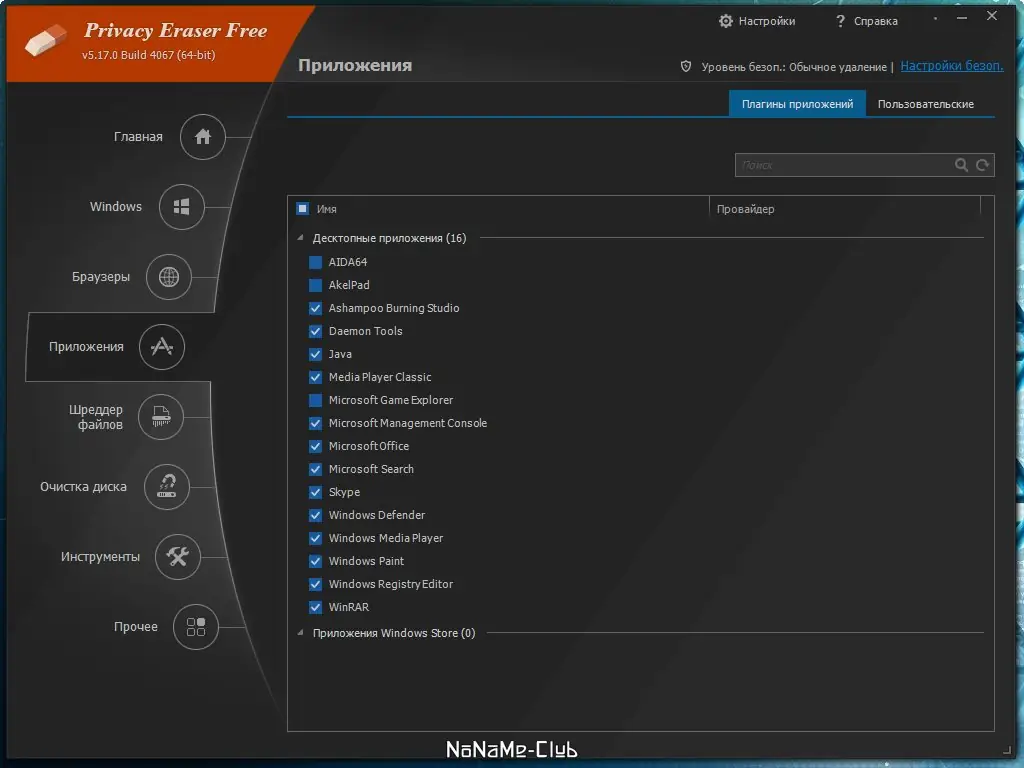This screenshot has height=768, width=1024.
Task: Uncheck the Skype checkbox
Action: point(315,492)
